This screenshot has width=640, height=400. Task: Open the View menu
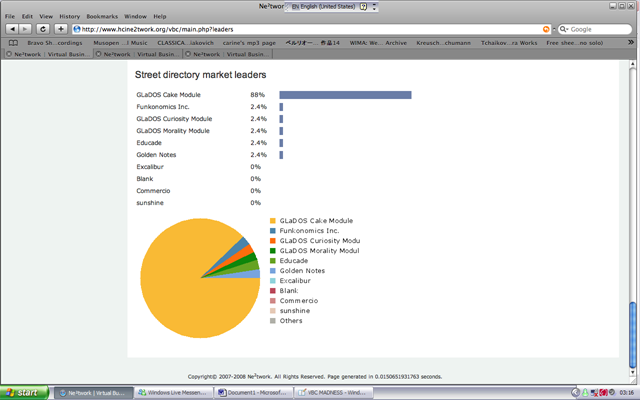point(46,16)
